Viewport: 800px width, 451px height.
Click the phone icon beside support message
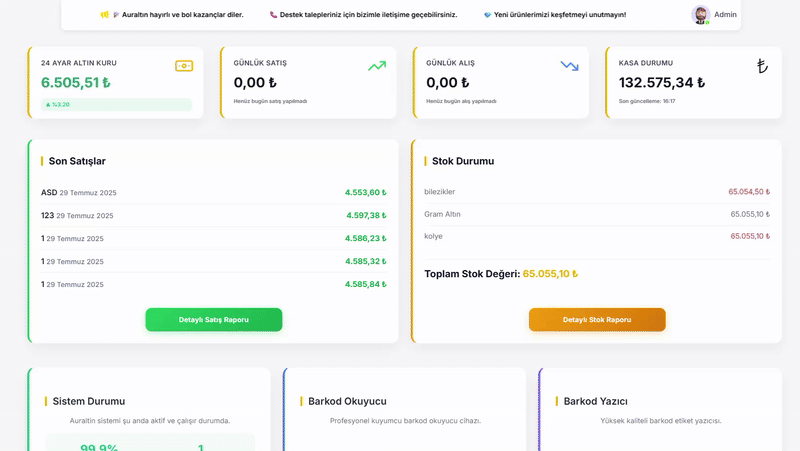pyautogui.click(x=273, y=15)
